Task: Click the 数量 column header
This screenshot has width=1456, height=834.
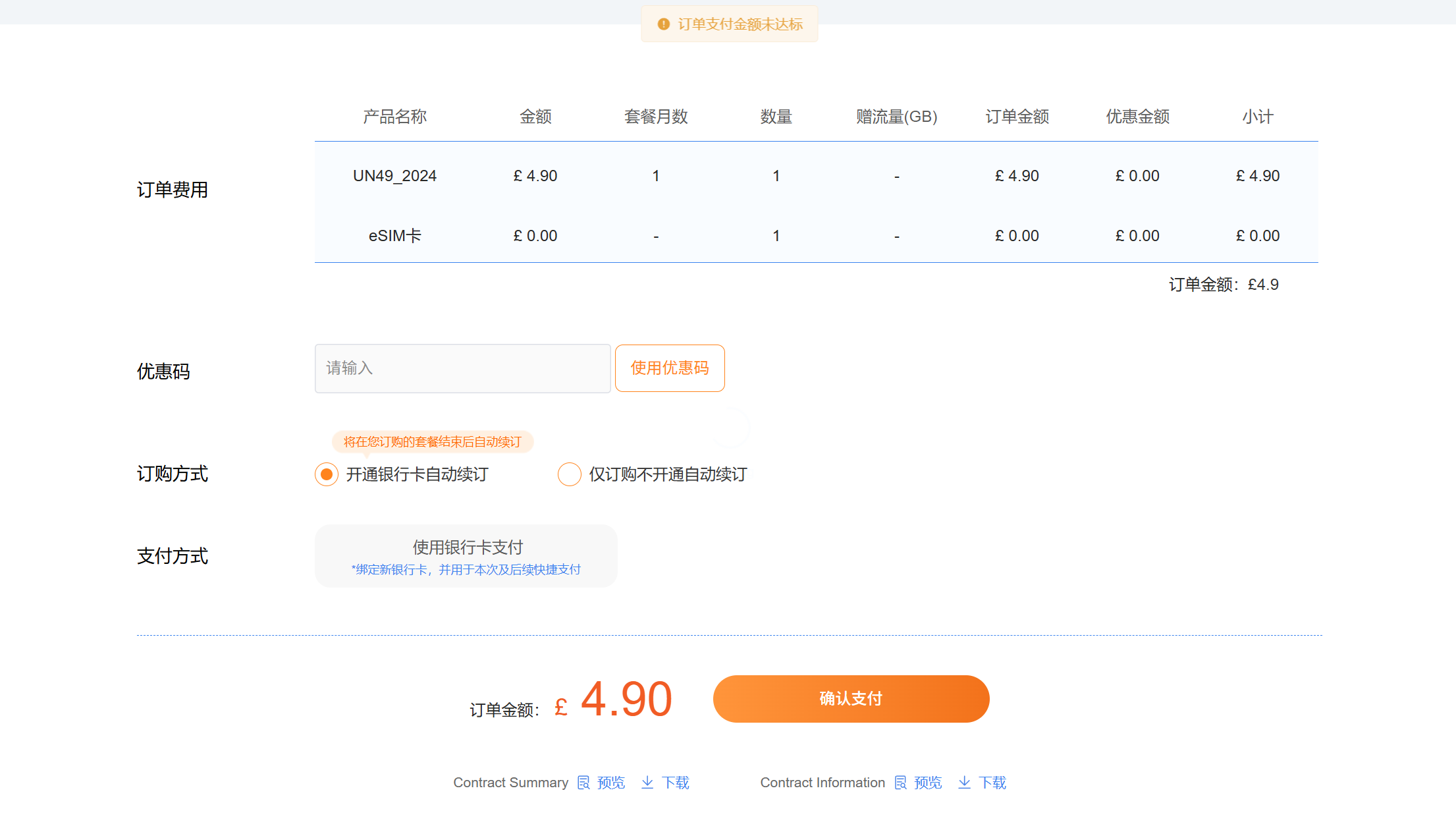Action: tap(776, 117)
